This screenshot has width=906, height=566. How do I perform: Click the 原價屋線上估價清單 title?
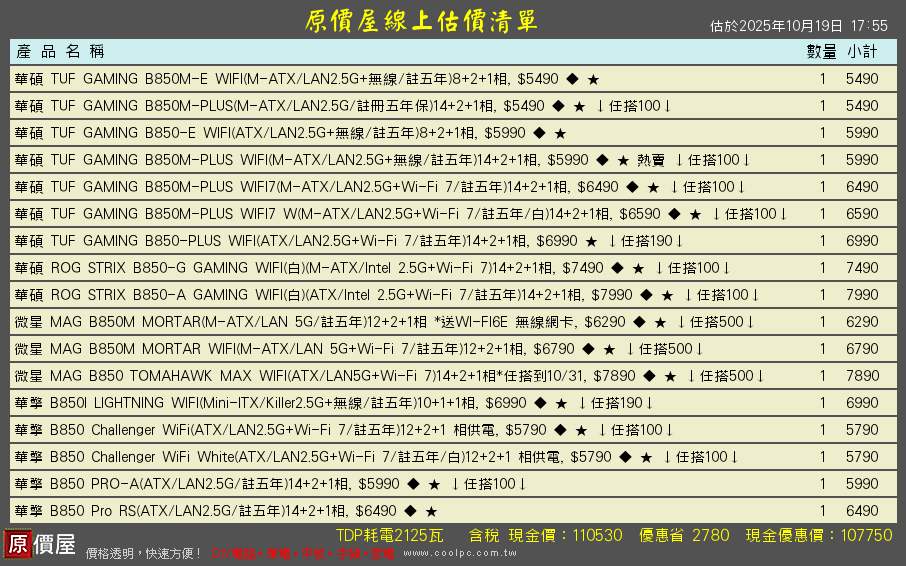[420, 21]
